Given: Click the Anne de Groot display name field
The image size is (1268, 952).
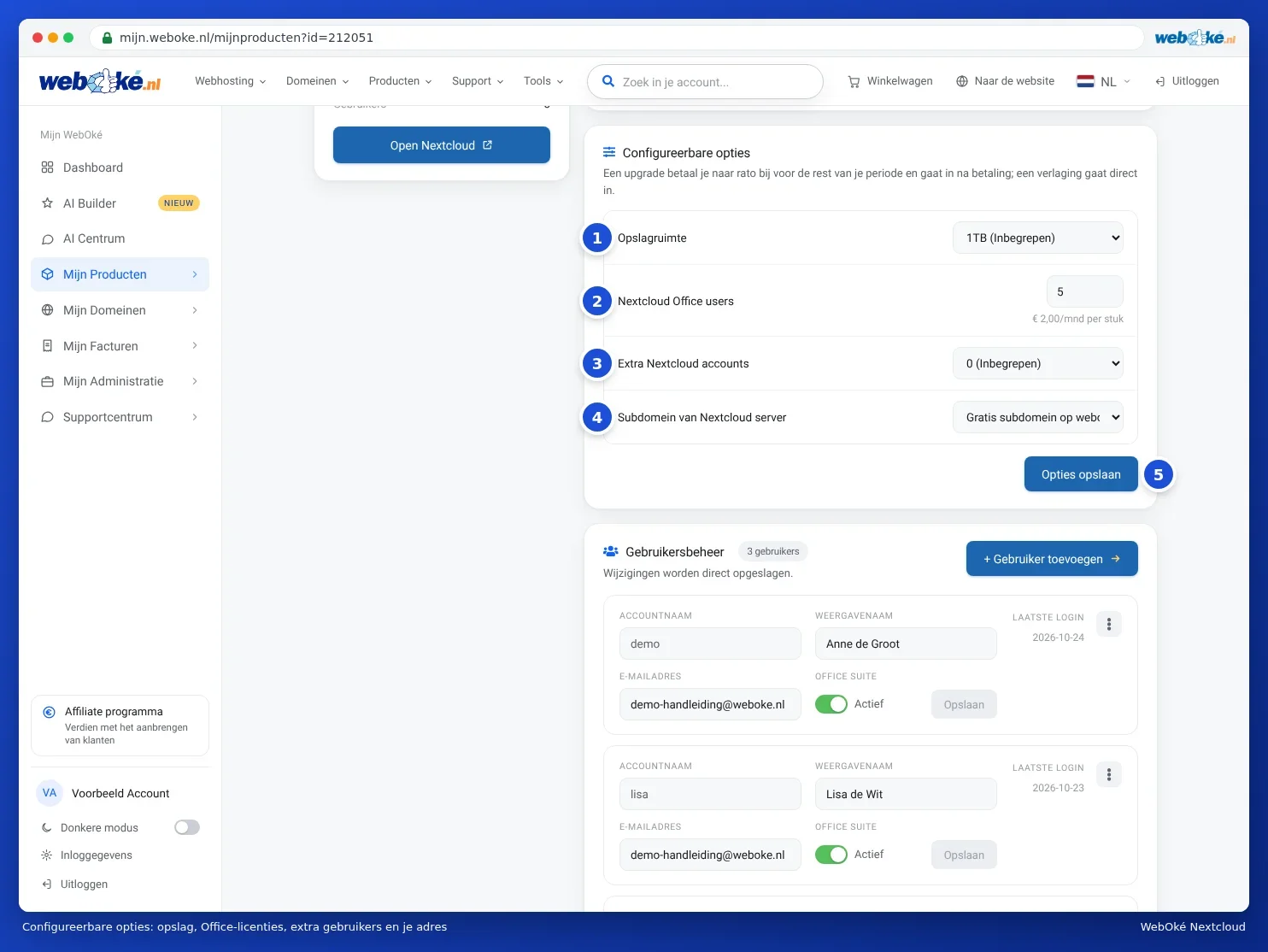Looking at the screenshot, I should pos(906,643).
